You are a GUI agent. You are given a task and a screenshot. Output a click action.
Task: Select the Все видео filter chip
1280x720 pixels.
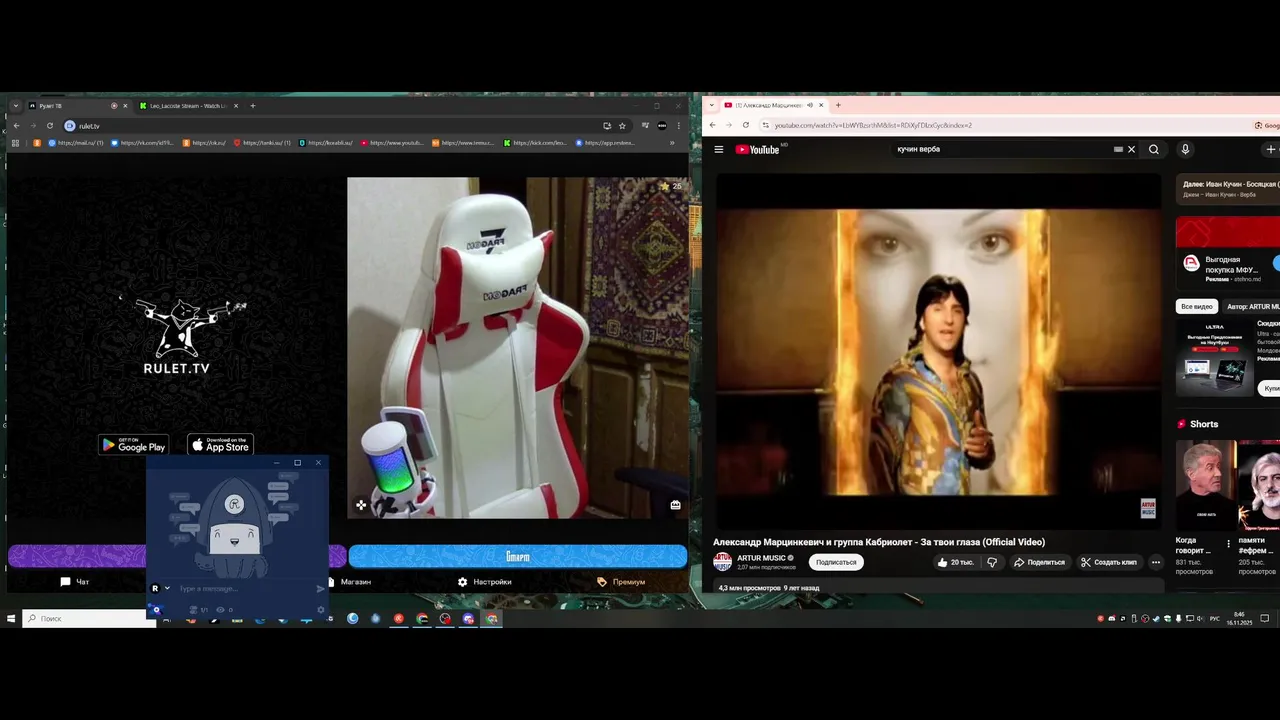point(1196,306)
